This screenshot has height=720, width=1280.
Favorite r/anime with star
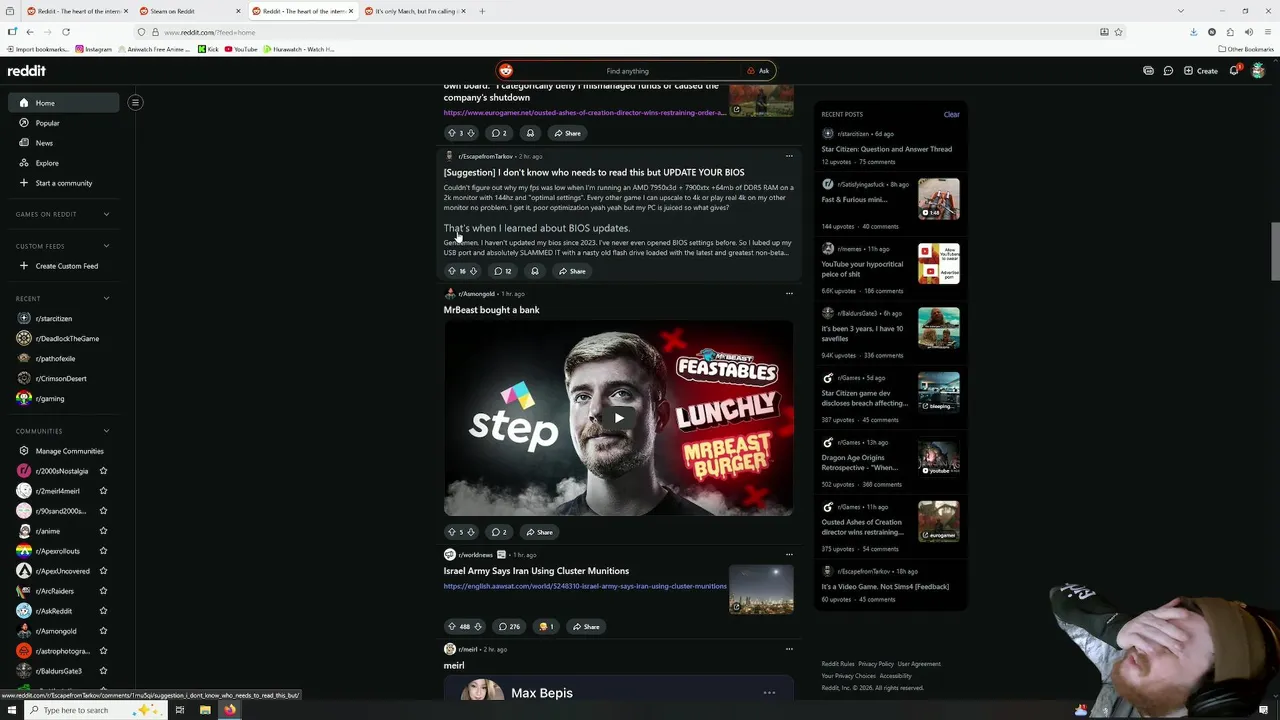click(x=103, y=531)
